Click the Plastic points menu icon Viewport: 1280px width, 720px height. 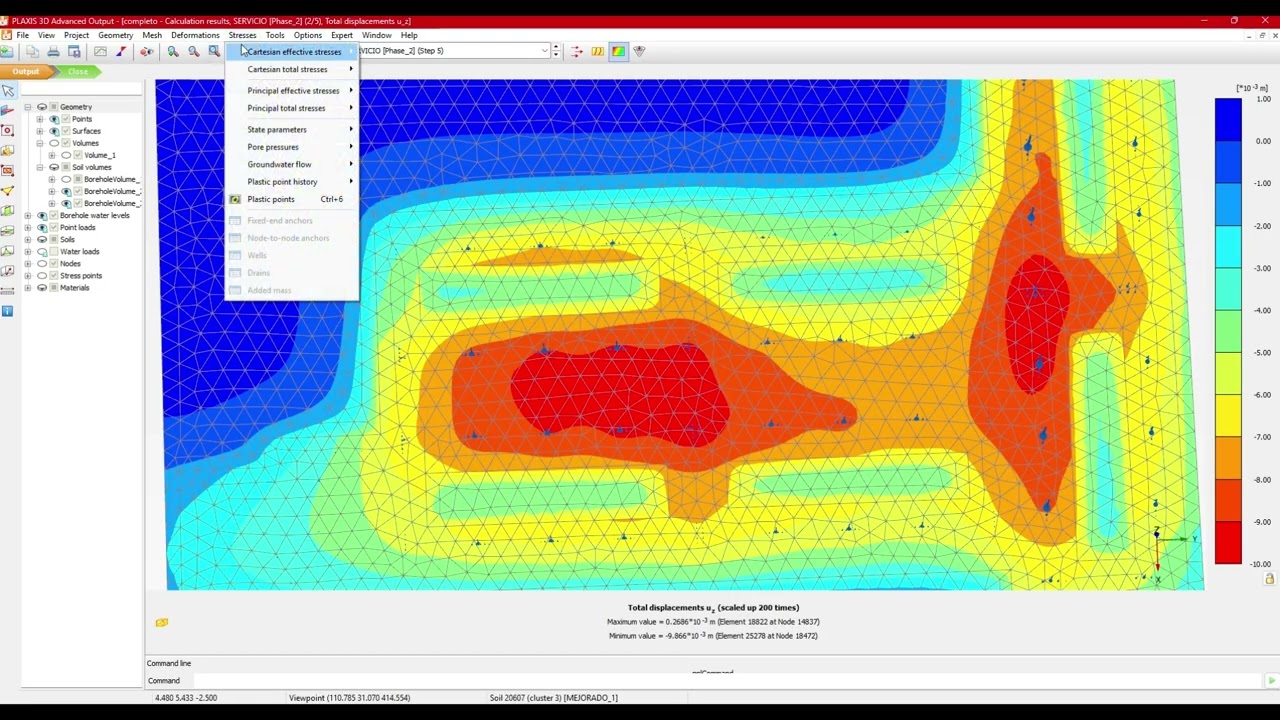click(235, 199)
